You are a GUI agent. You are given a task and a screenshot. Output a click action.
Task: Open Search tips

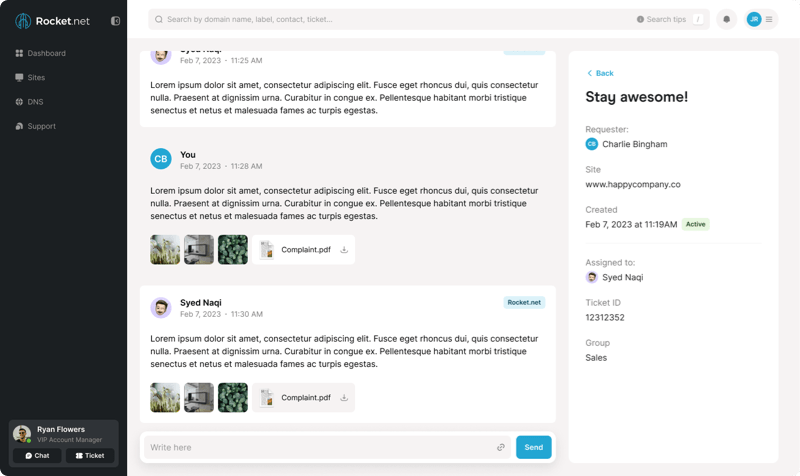coord(661,19)
